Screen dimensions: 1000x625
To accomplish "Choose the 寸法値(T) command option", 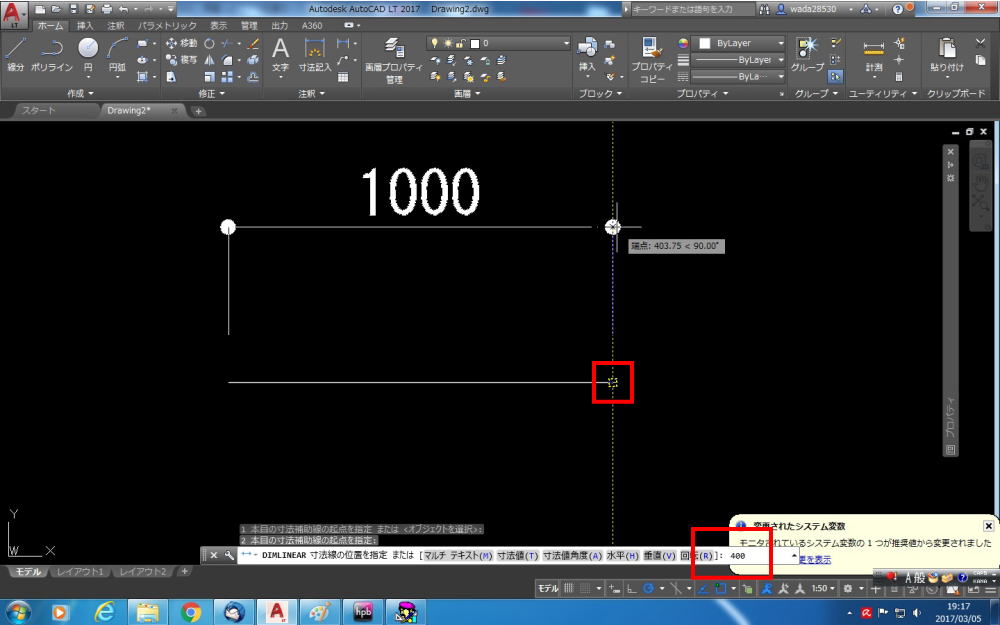I will coord(518,555).
